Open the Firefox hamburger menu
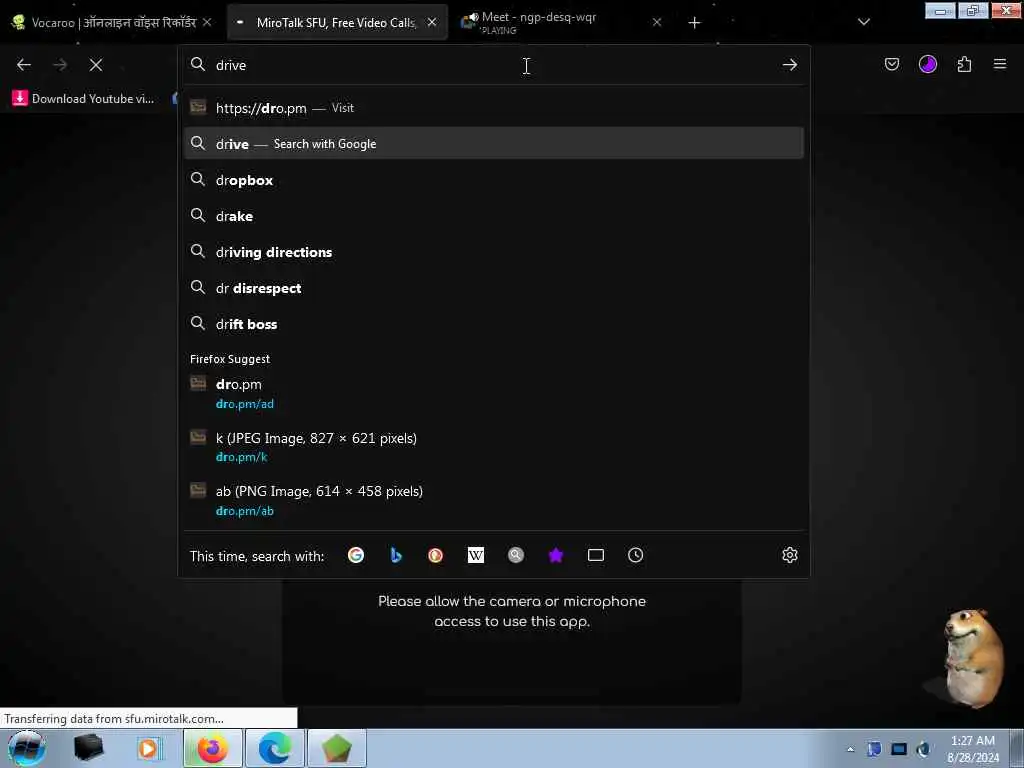Image resolution: width=1024 pixels, height=768 pixels. point(1000,64)
